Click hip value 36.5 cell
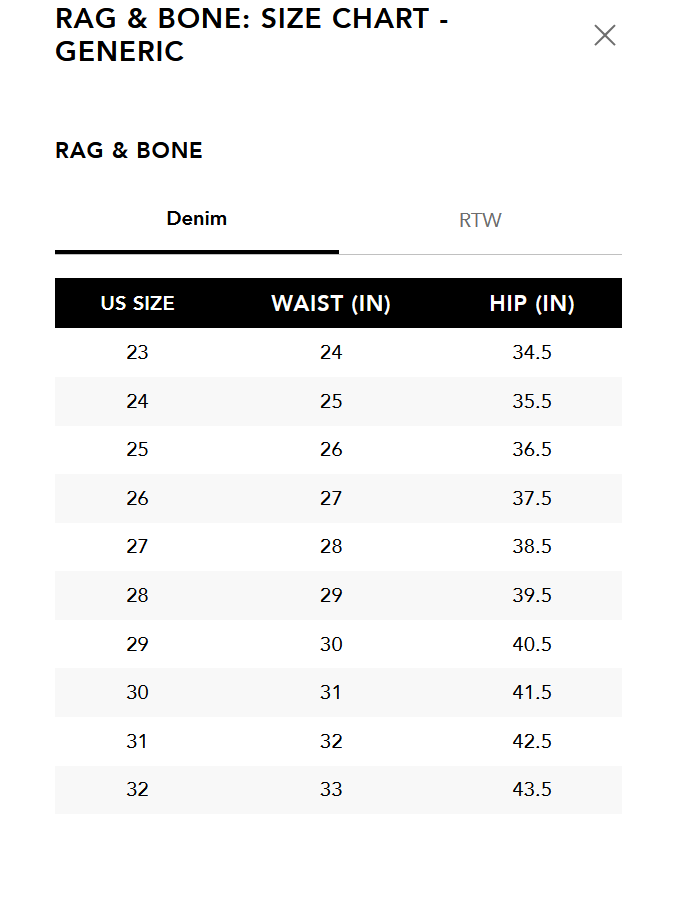Viewport: 682px width, 900px height. click(532, 450)
